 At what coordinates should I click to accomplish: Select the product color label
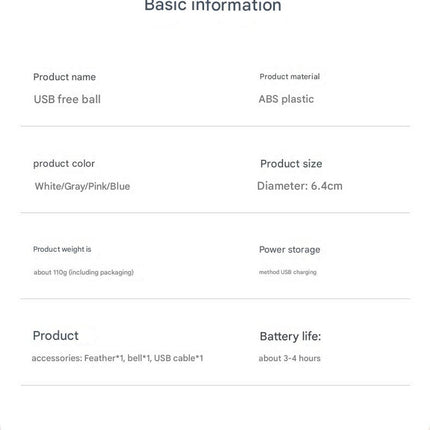tap(64, 164)
